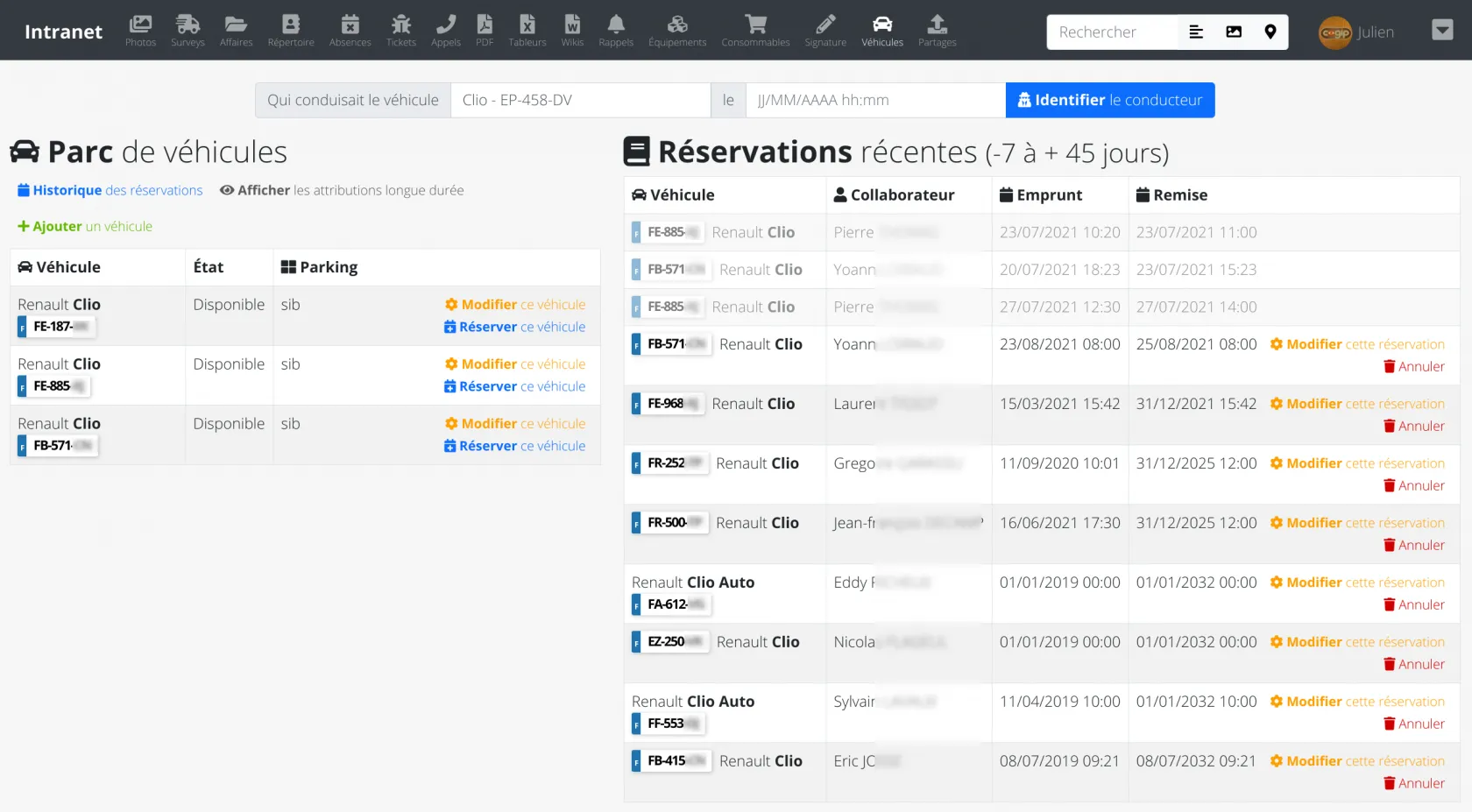Screen dimensions: 1472x812
Task: Click the date-time JJ/MM/AAAA input field
Action: 874,100
